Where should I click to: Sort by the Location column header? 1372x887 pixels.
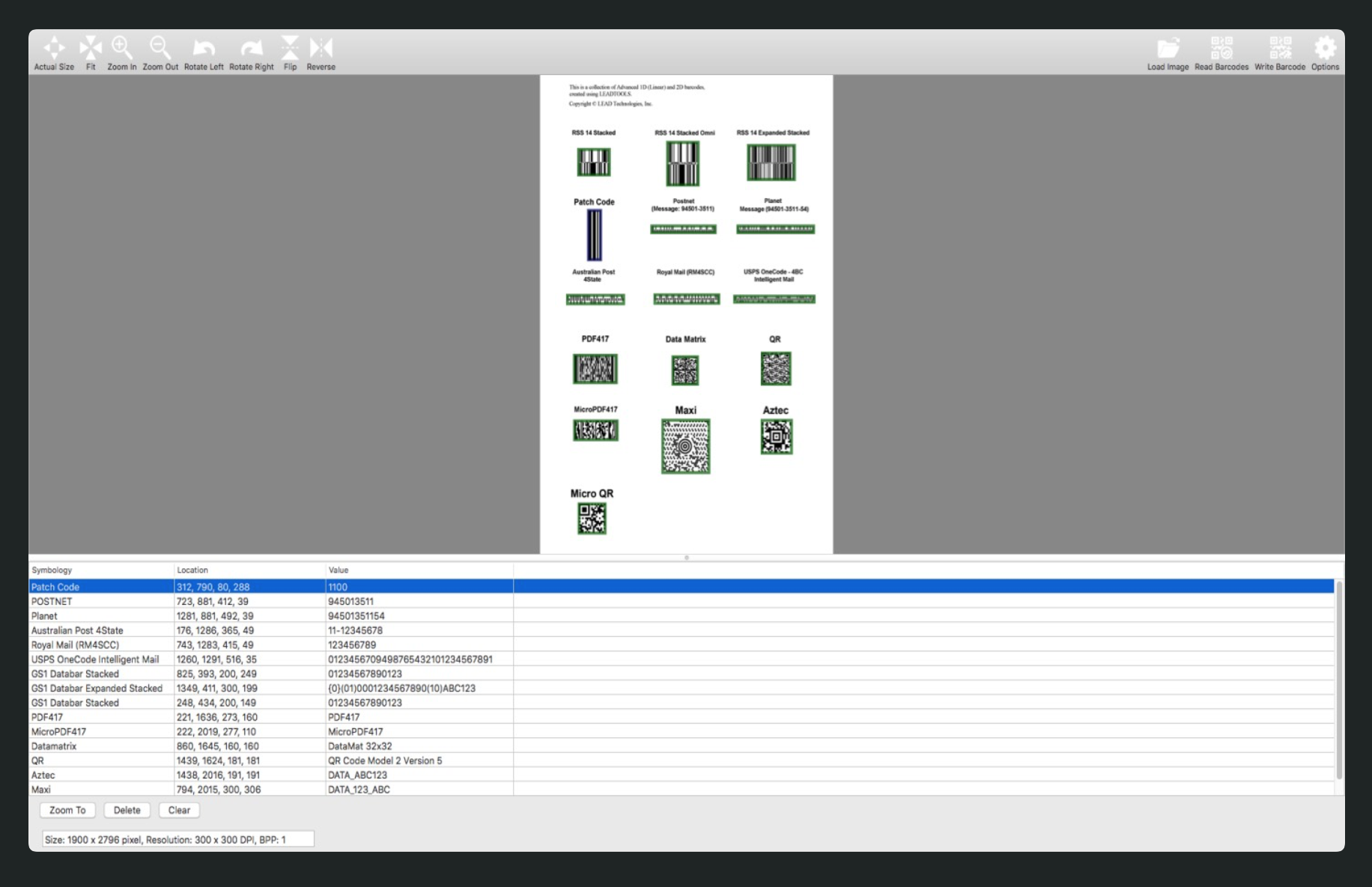click(x=250, y=570)
